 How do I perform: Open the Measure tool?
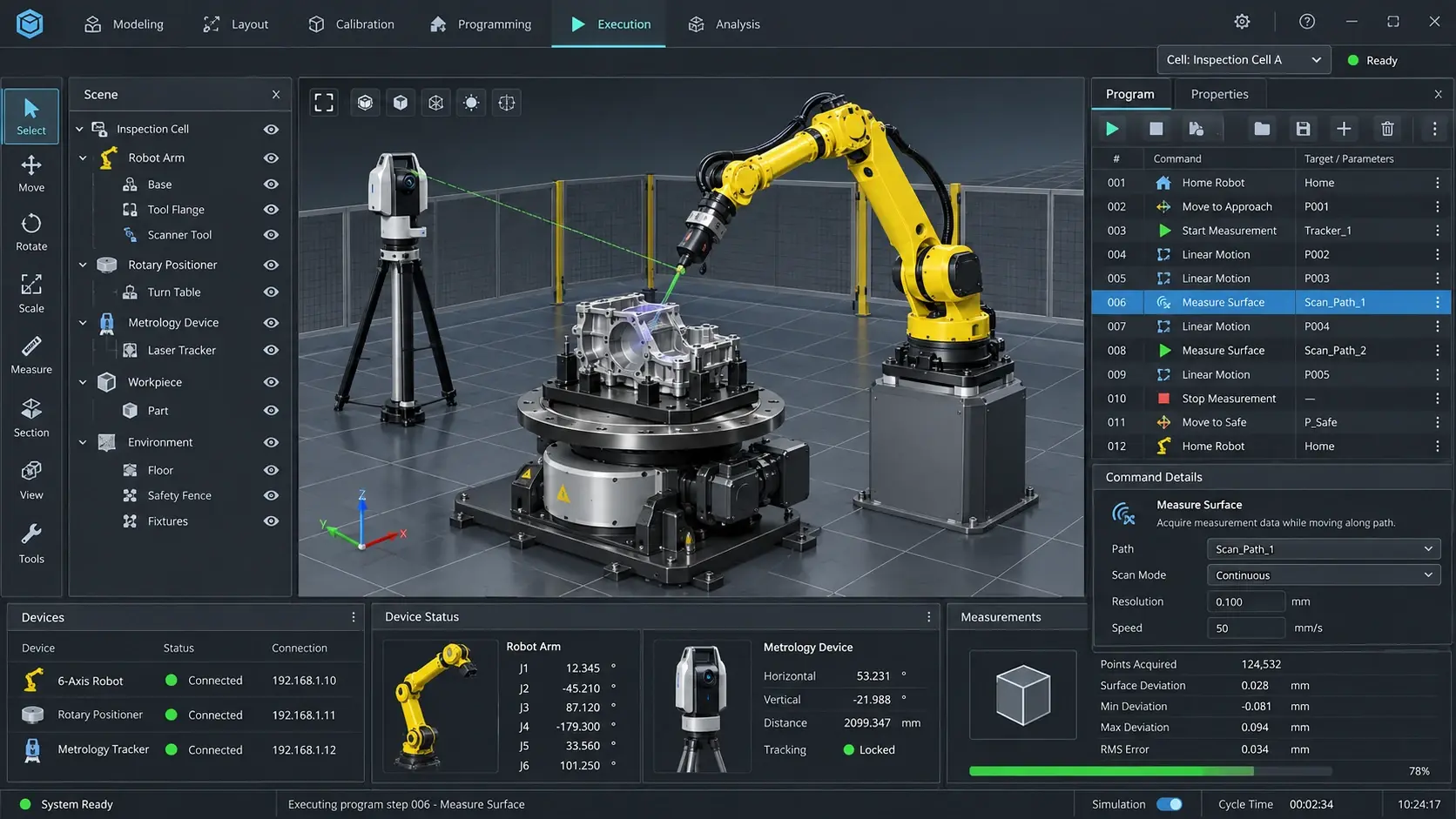[31, 355]
